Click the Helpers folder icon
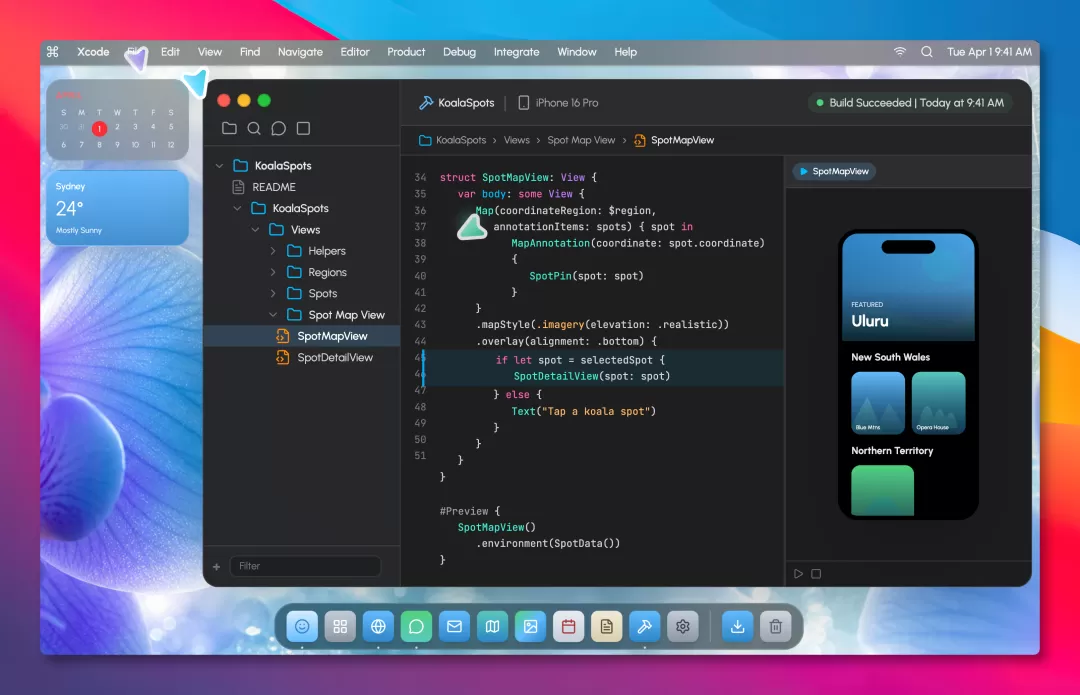1080x695 pixels. [x=294, y=251]
